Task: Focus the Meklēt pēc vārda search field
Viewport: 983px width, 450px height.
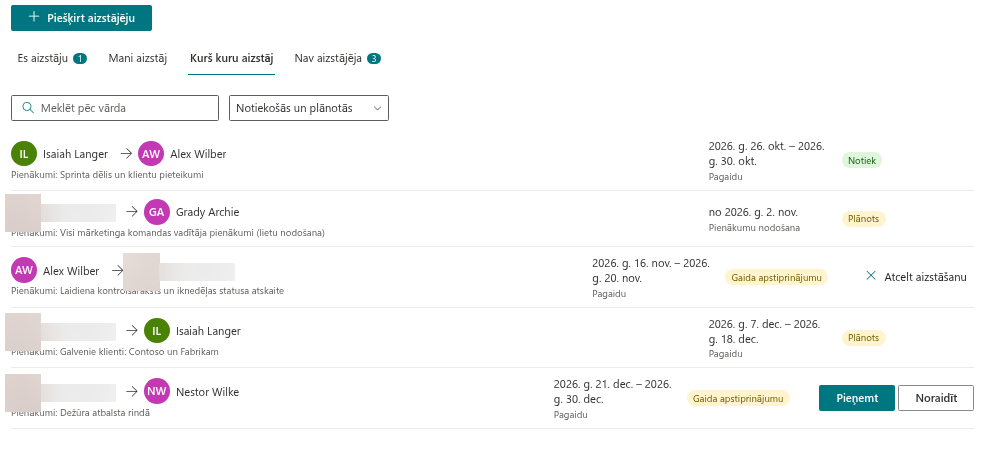Action: [x=115, y=108]
